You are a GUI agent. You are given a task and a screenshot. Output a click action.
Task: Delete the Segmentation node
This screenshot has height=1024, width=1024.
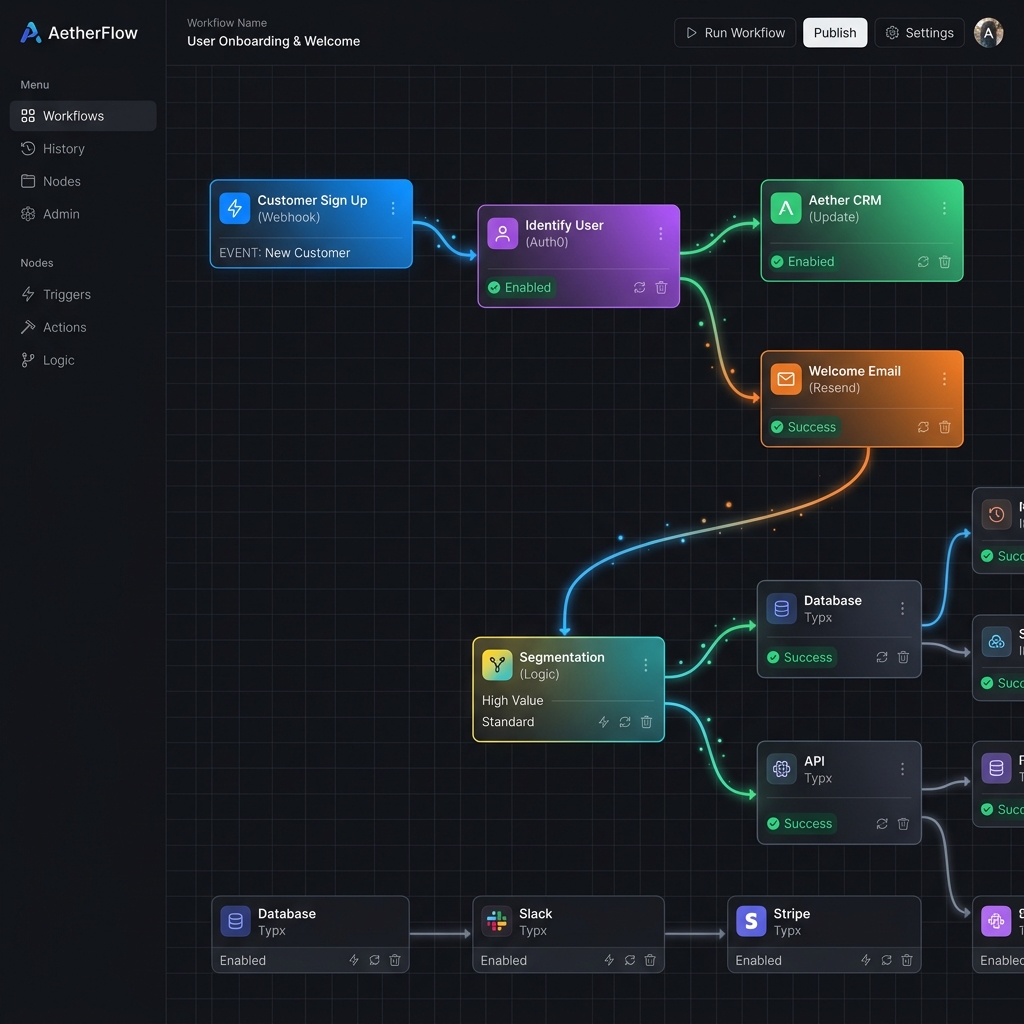[646, 722]
